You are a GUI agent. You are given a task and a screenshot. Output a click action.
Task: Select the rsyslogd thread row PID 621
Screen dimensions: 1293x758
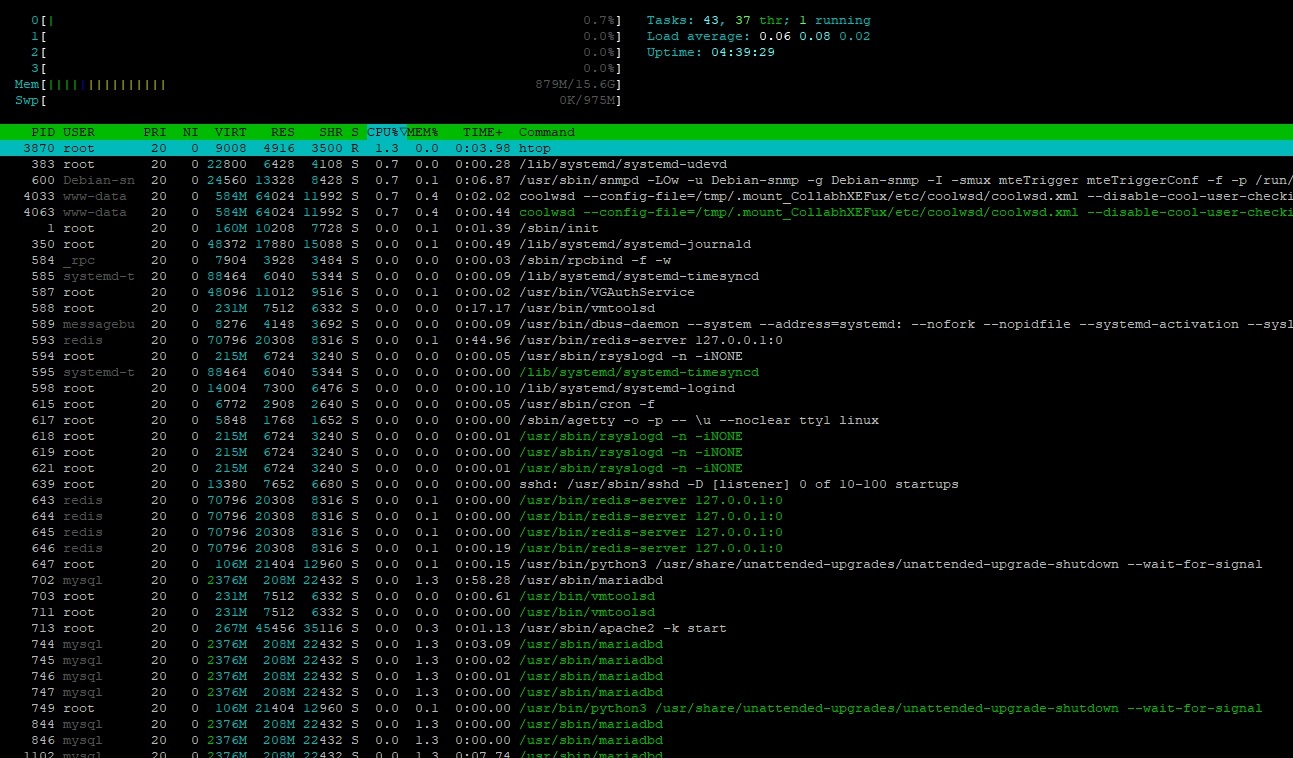(x=646, y=468)
